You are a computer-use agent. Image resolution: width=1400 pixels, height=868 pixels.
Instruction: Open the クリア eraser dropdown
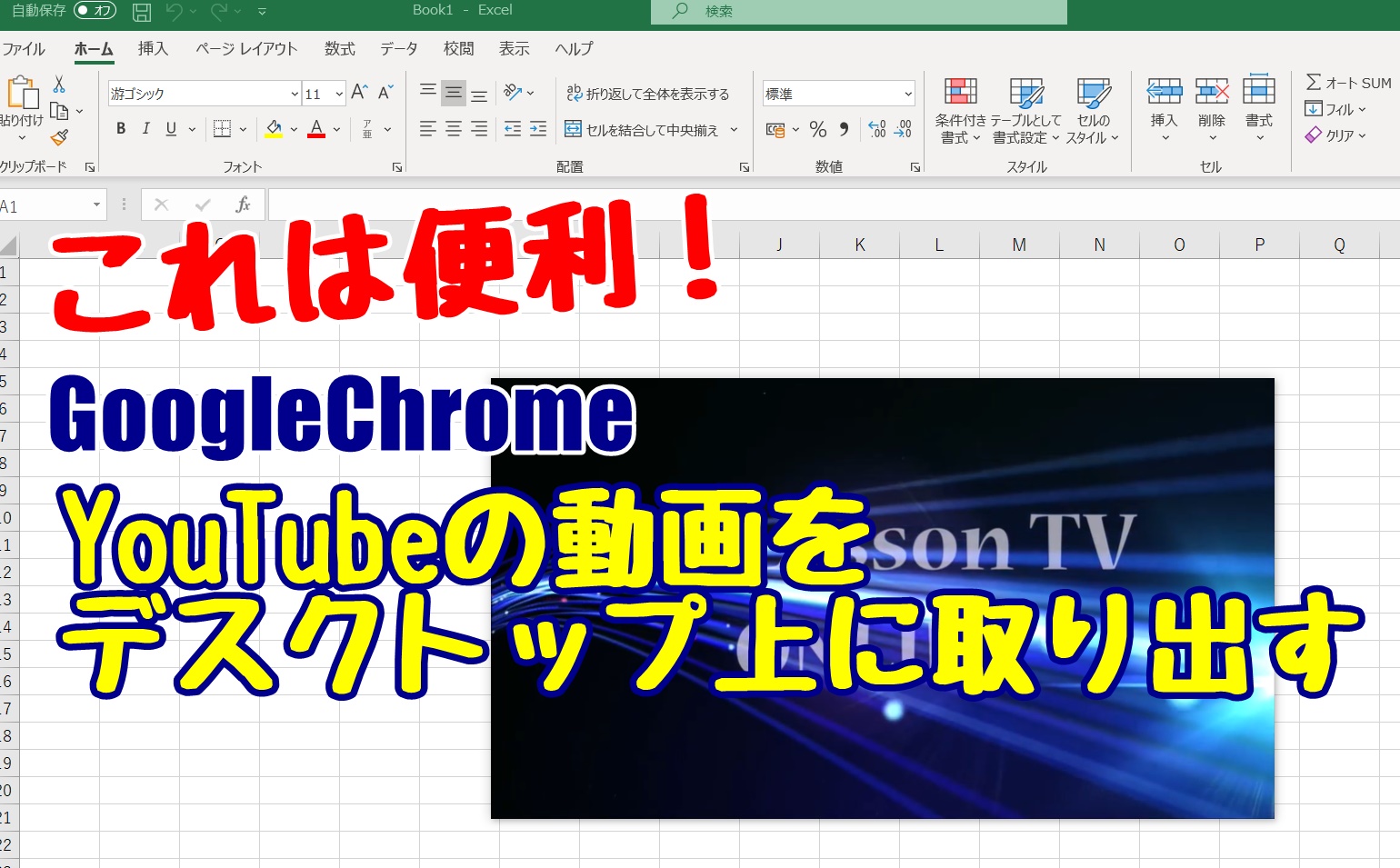click(1335, 135)
